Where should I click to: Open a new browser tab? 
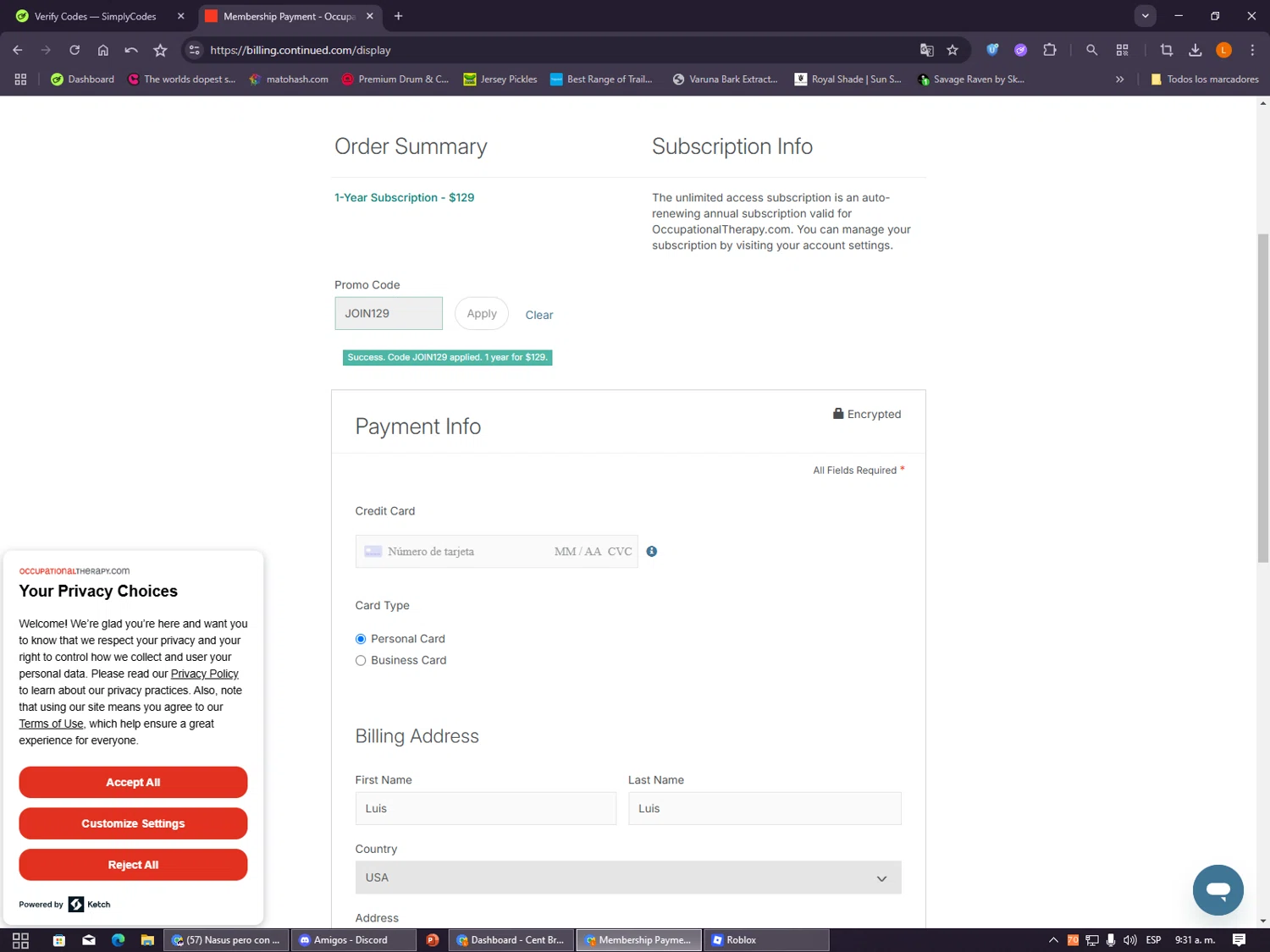pyautogui.click(x=399, y=16)
